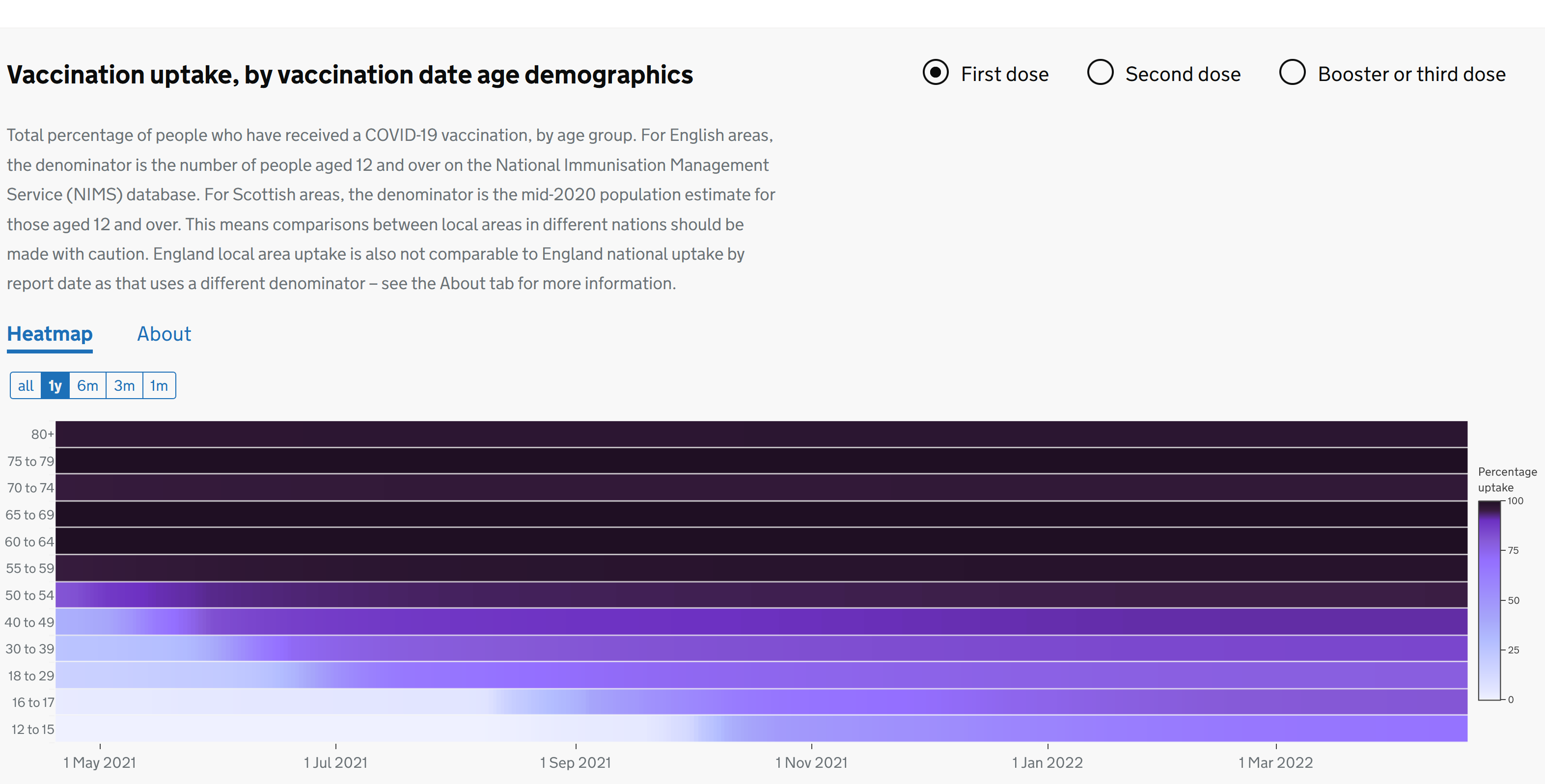Set time range to all

(x=26, y=385)
